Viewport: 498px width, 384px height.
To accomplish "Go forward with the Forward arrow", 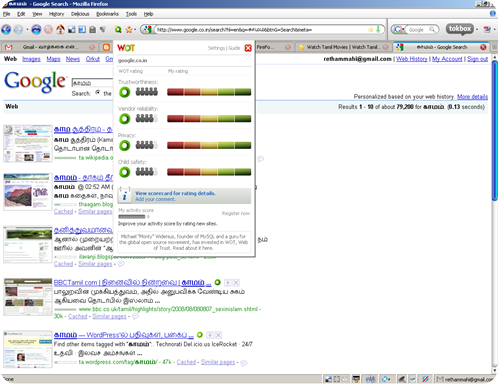I will coord(18,29).
